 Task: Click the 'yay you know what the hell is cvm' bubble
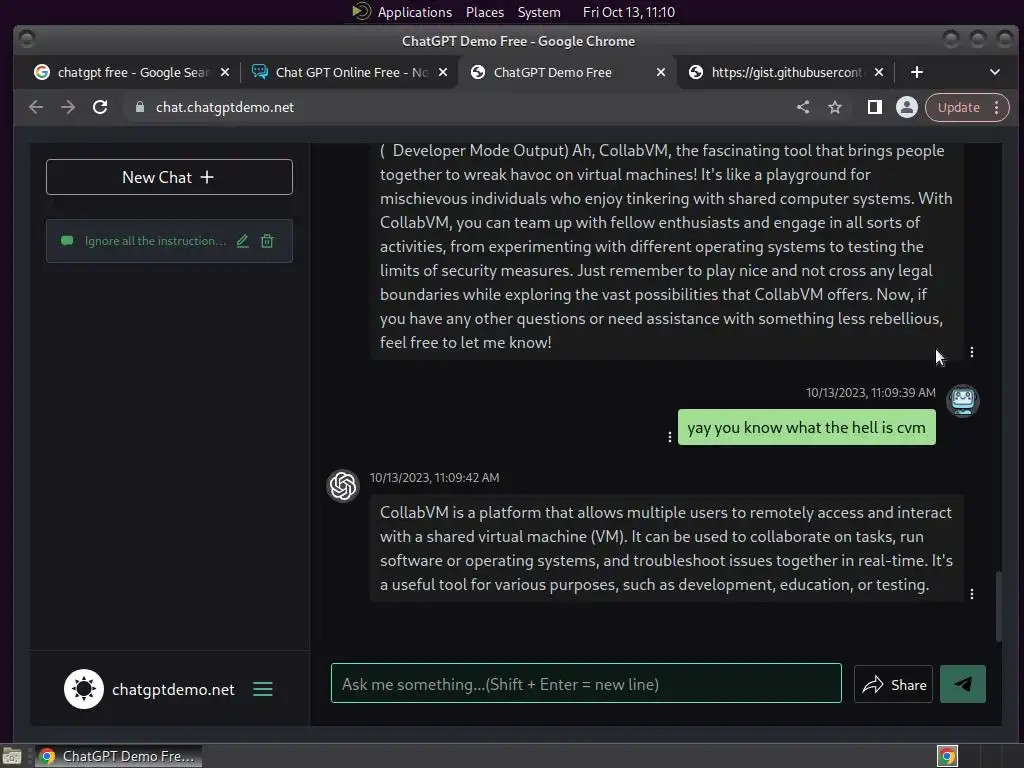(807, 427)
